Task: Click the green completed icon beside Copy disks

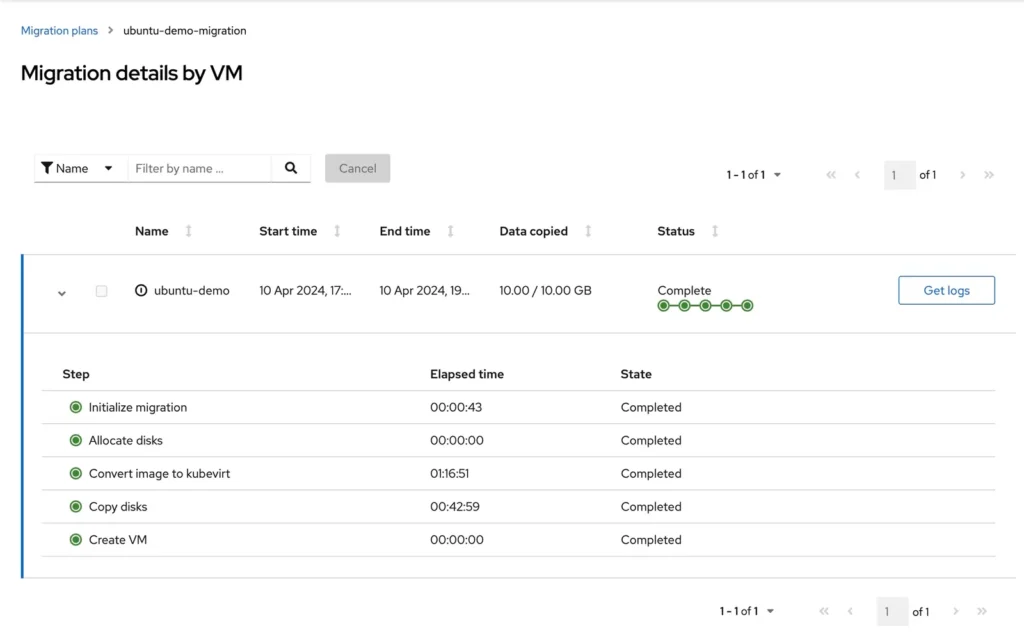Action: 75,506
